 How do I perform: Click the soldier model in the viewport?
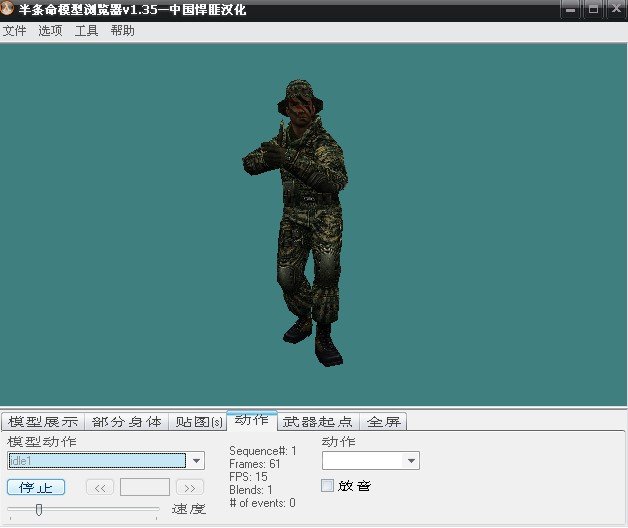[x=295, y=220]
